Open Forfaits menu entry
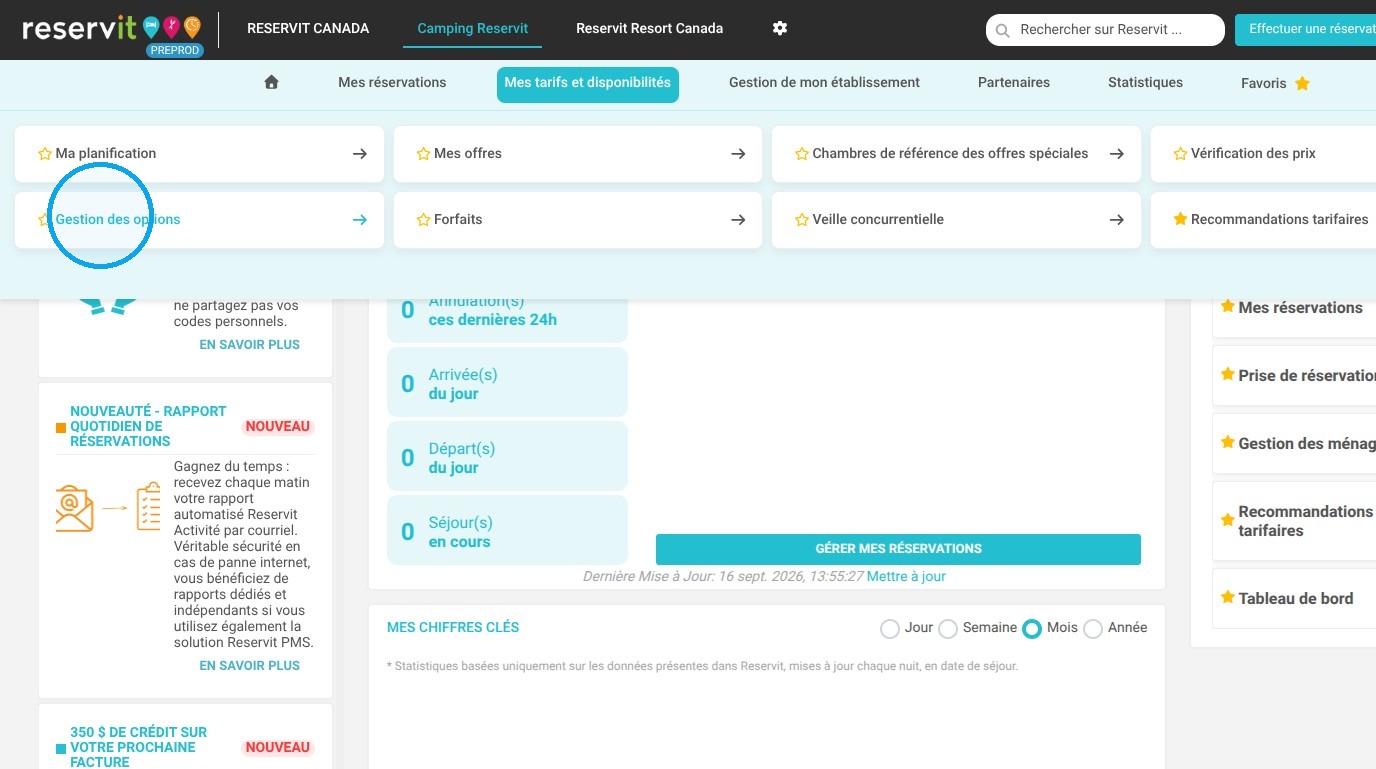 [578, 220]
